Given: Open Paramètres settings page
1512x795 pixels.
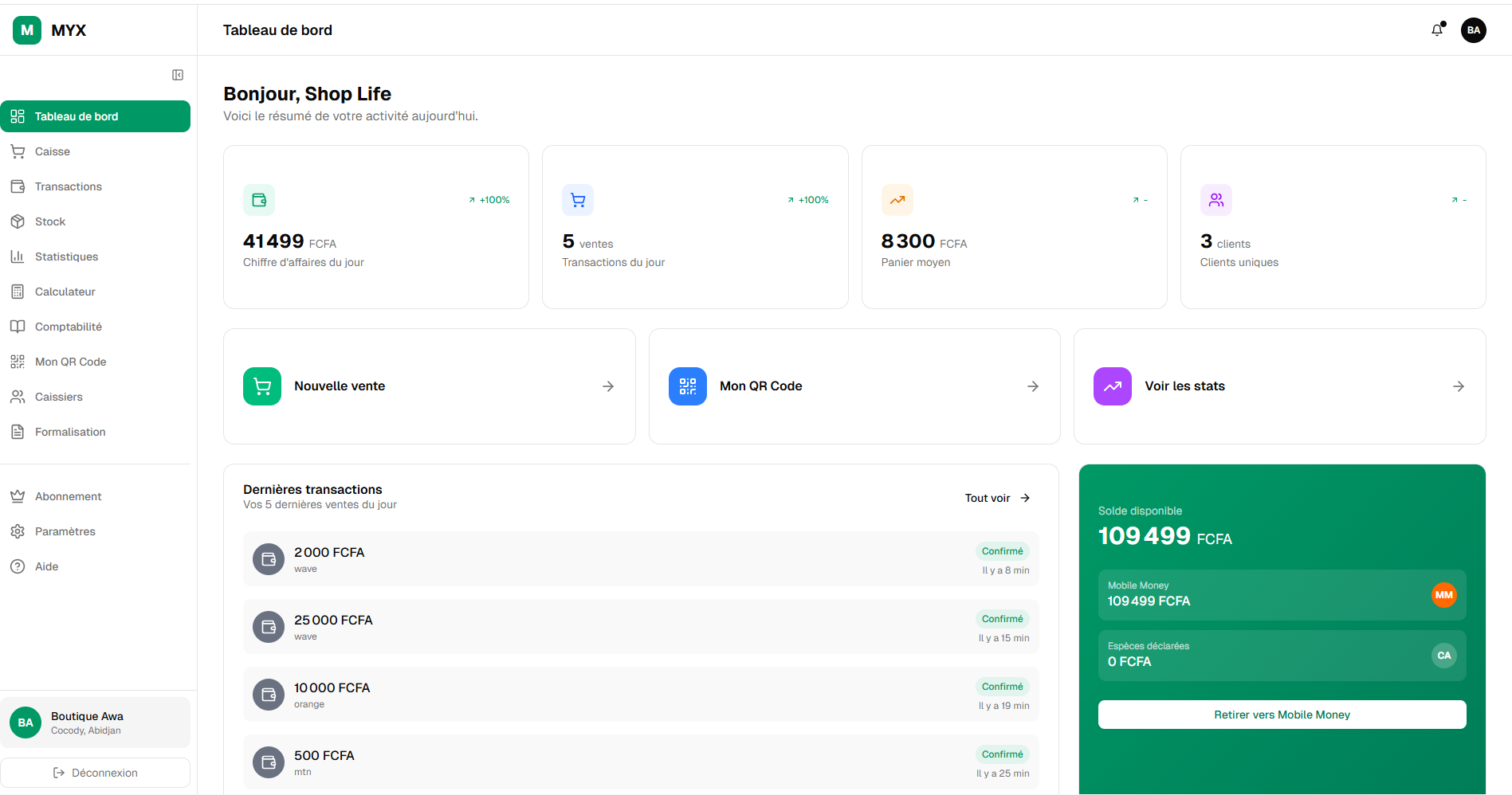Looking at the screenshot, I should [65, 531].
